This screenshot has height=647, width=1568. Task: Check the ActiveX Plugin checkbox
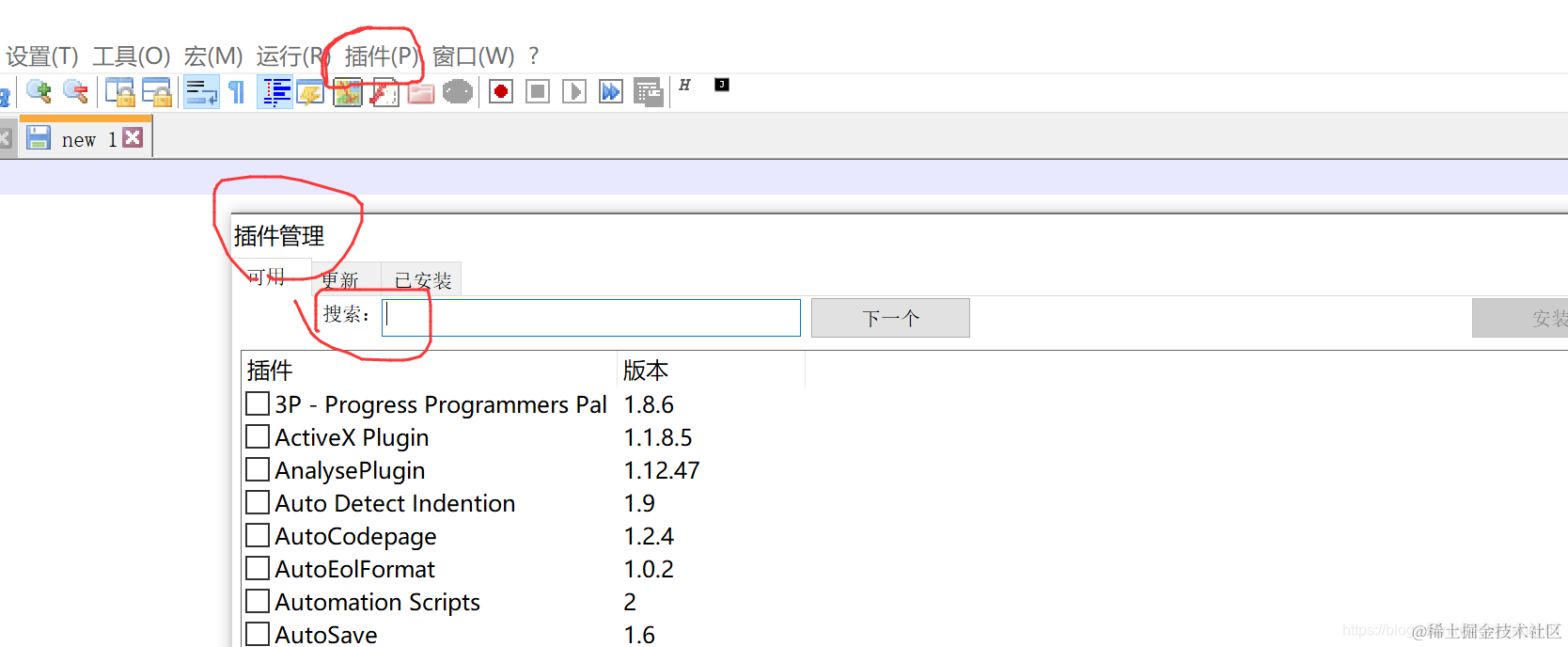click(x=258, y=437)
